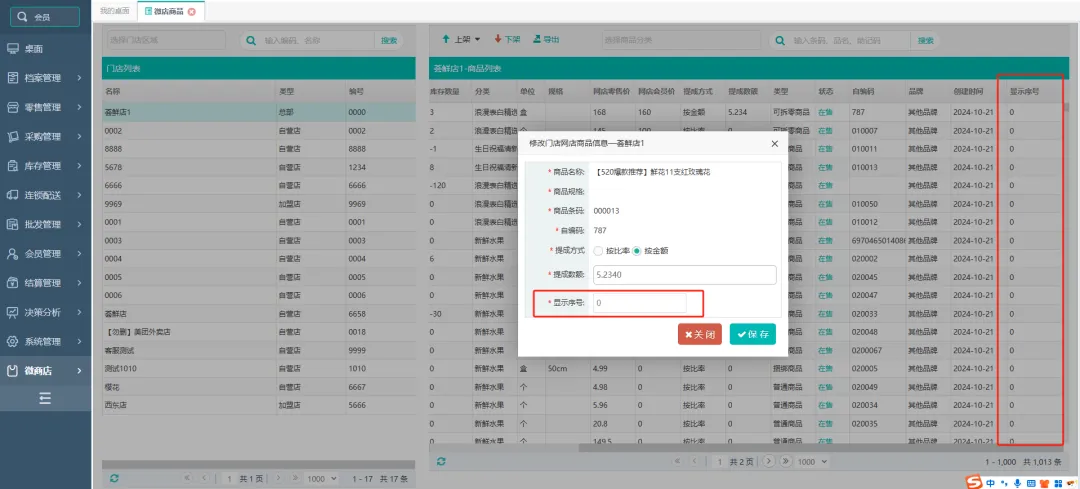The height and width of the screenshot is (489, 1080).
Task: Close the 微店商品 tab via red X
Action: [x=192, y=12]
